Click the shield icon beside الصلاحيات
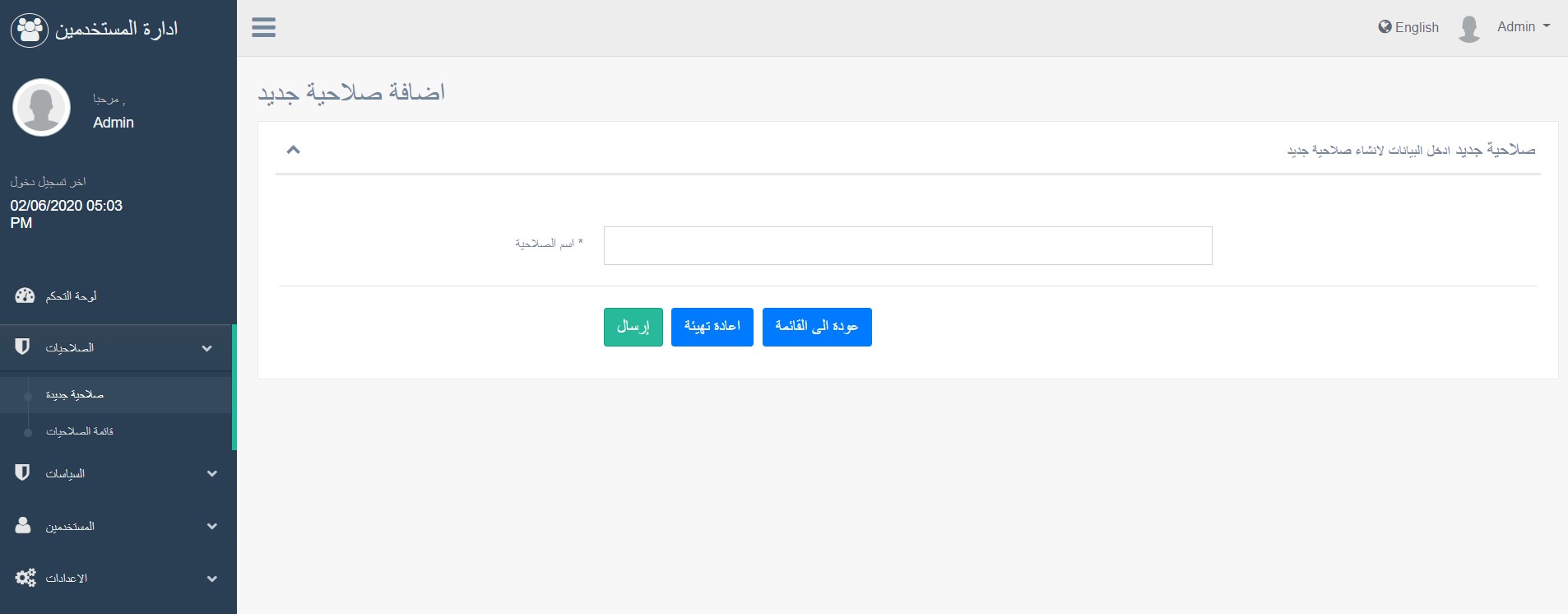1568x614 pixels. tap(23, 347)
